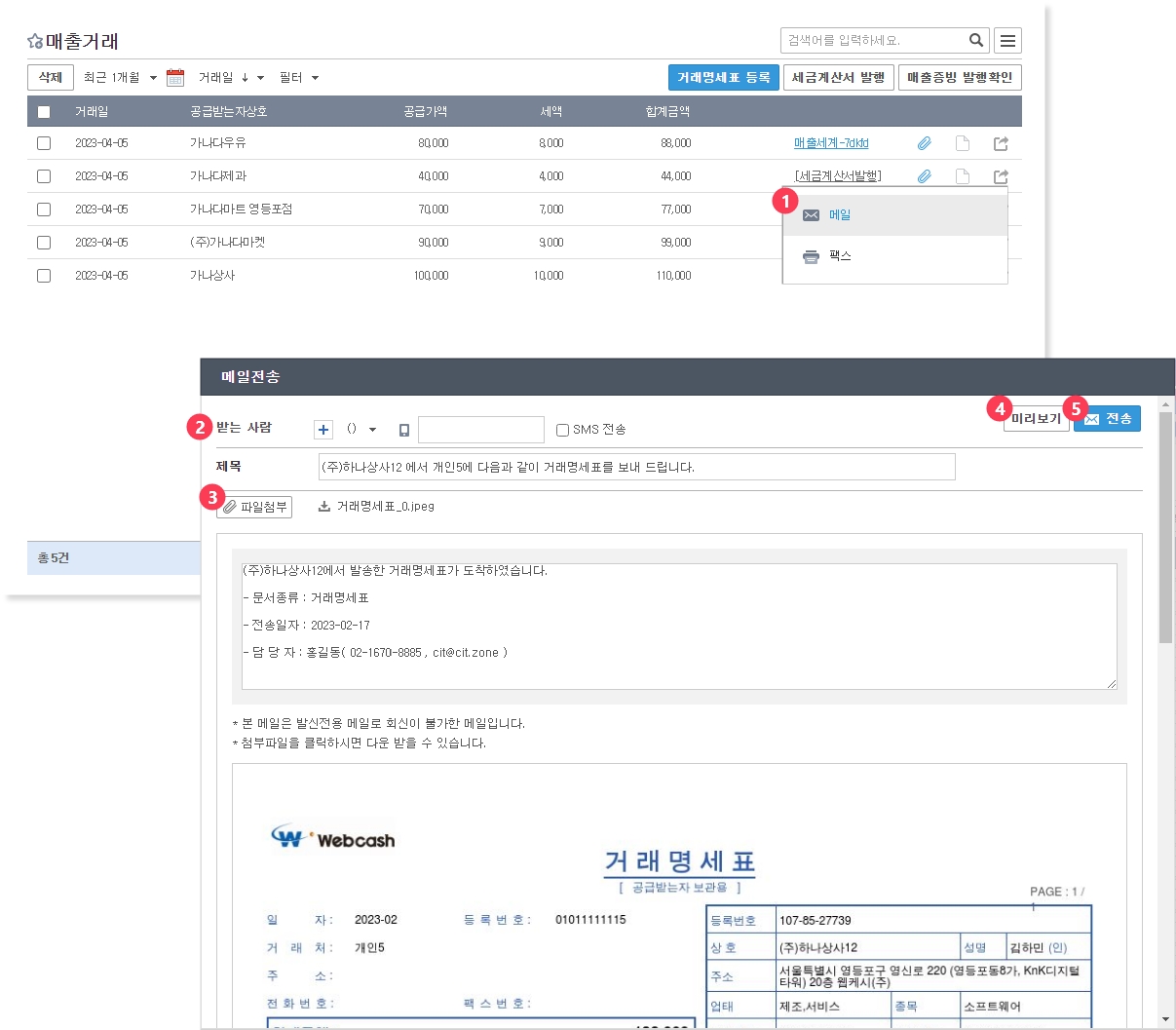1176x1030 pixels.
Task: Click the 거래명세표 등록 button
Action: point(723,78)
